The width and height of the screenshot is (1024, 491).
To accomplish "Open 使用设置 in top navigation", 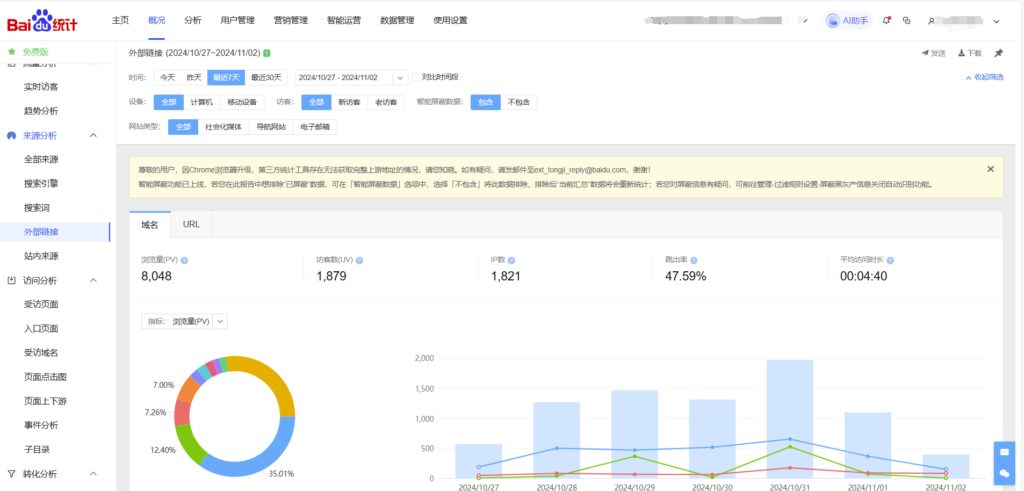I will point(450,20).
